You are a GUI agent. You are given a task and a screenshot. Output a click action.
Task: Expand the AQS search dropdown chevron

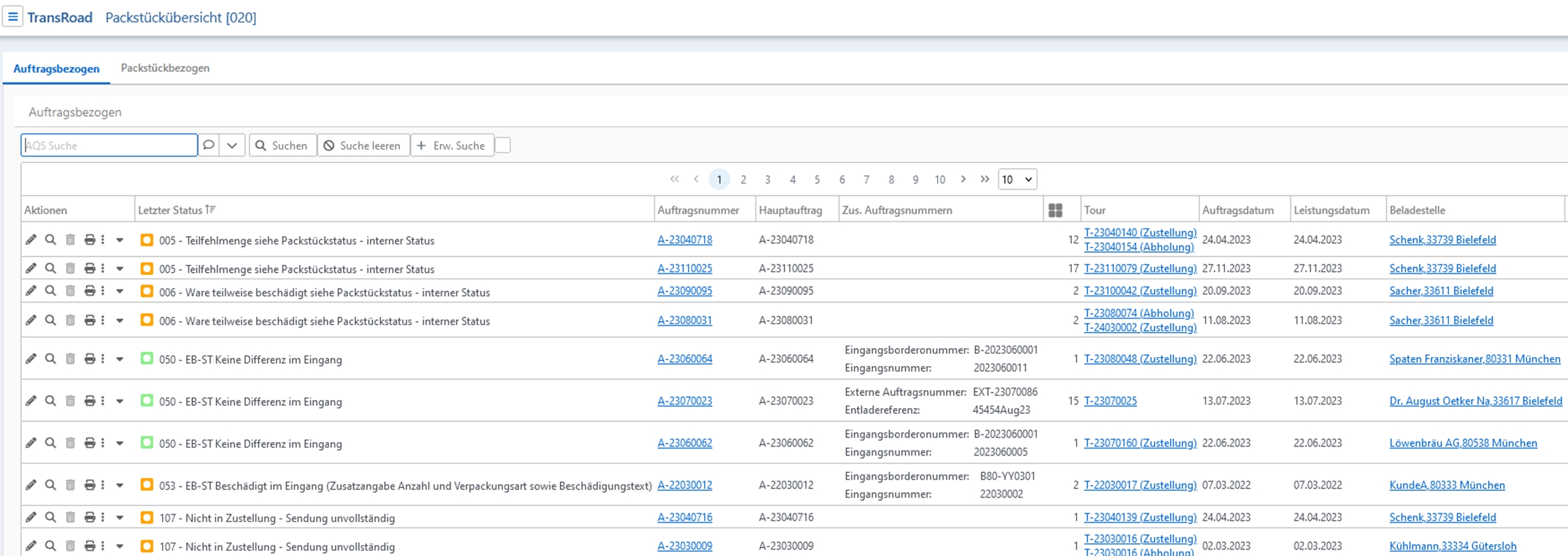(x=232, y=145)
